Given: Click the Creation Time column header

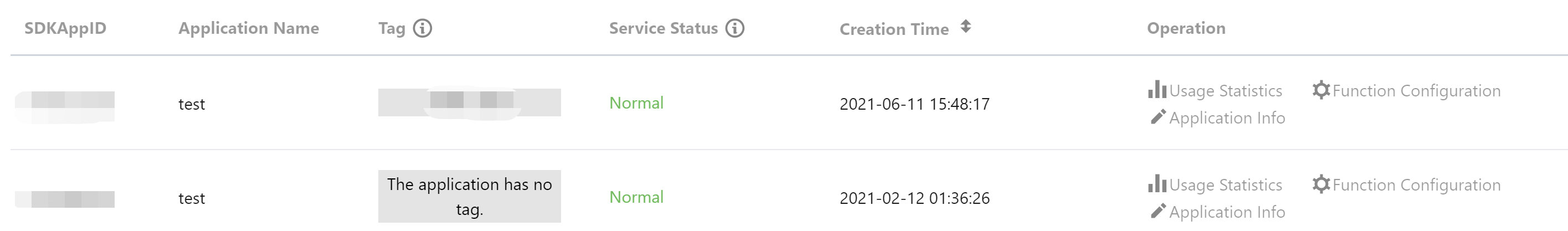Looking at the screenshot, I should 893,29.
